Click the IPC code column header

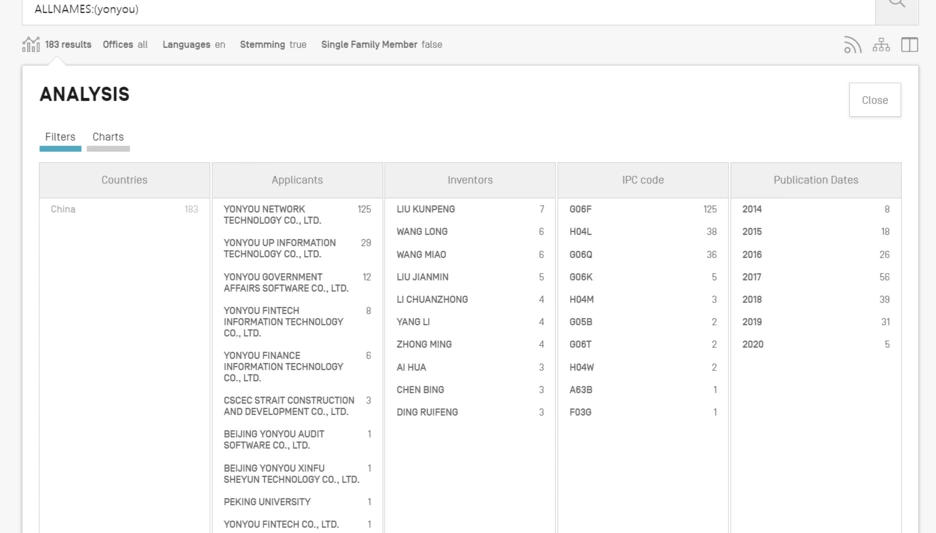pyautogui.click(x=643, y=180)
